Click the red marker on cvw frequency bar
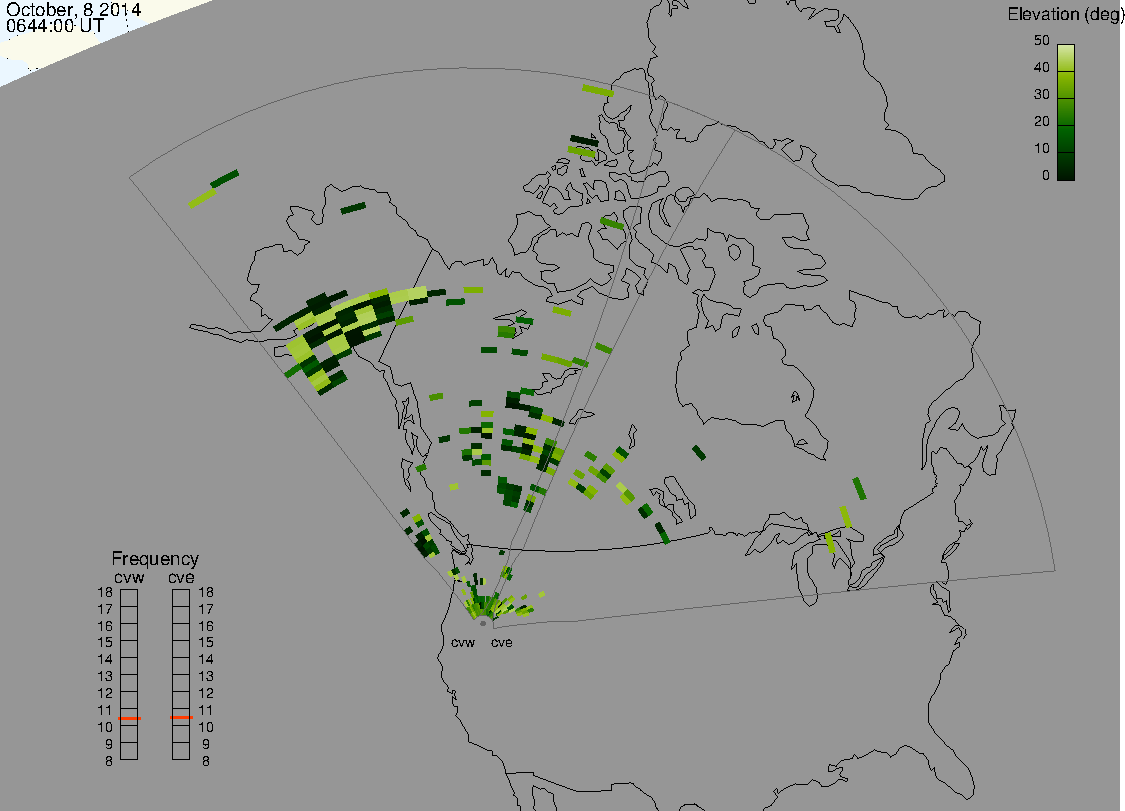This screenshot has width=1125, height=811. [129, 718]
